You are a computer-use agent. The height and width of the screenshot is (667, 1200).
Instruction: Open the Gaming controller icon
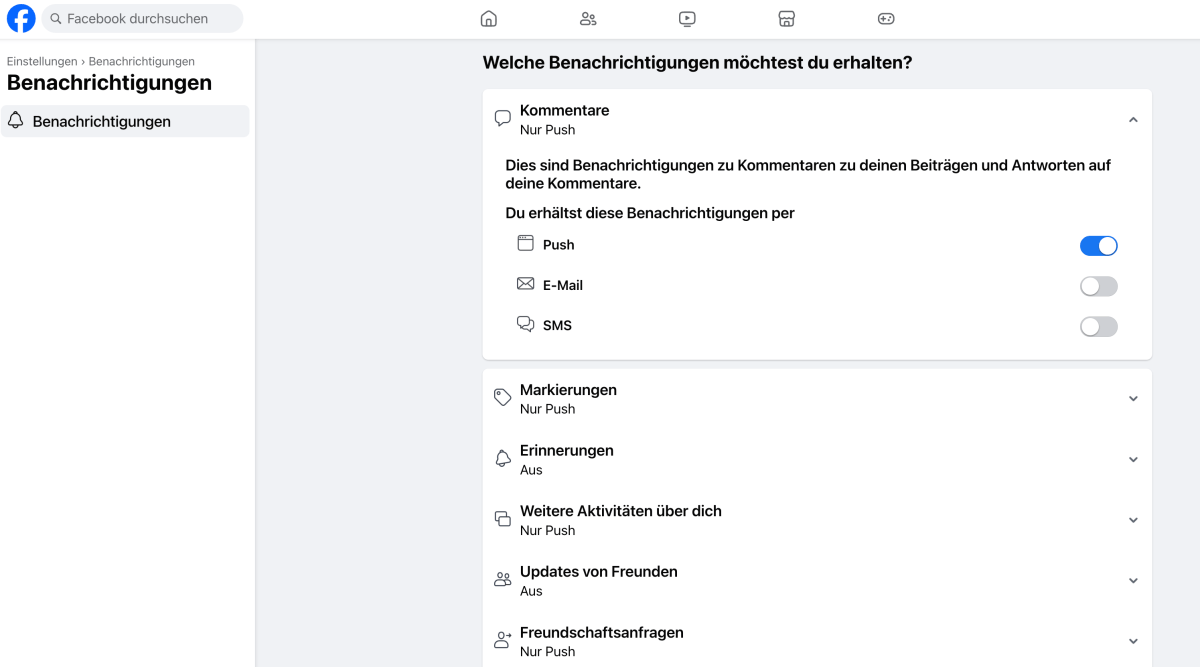[886, 18]
